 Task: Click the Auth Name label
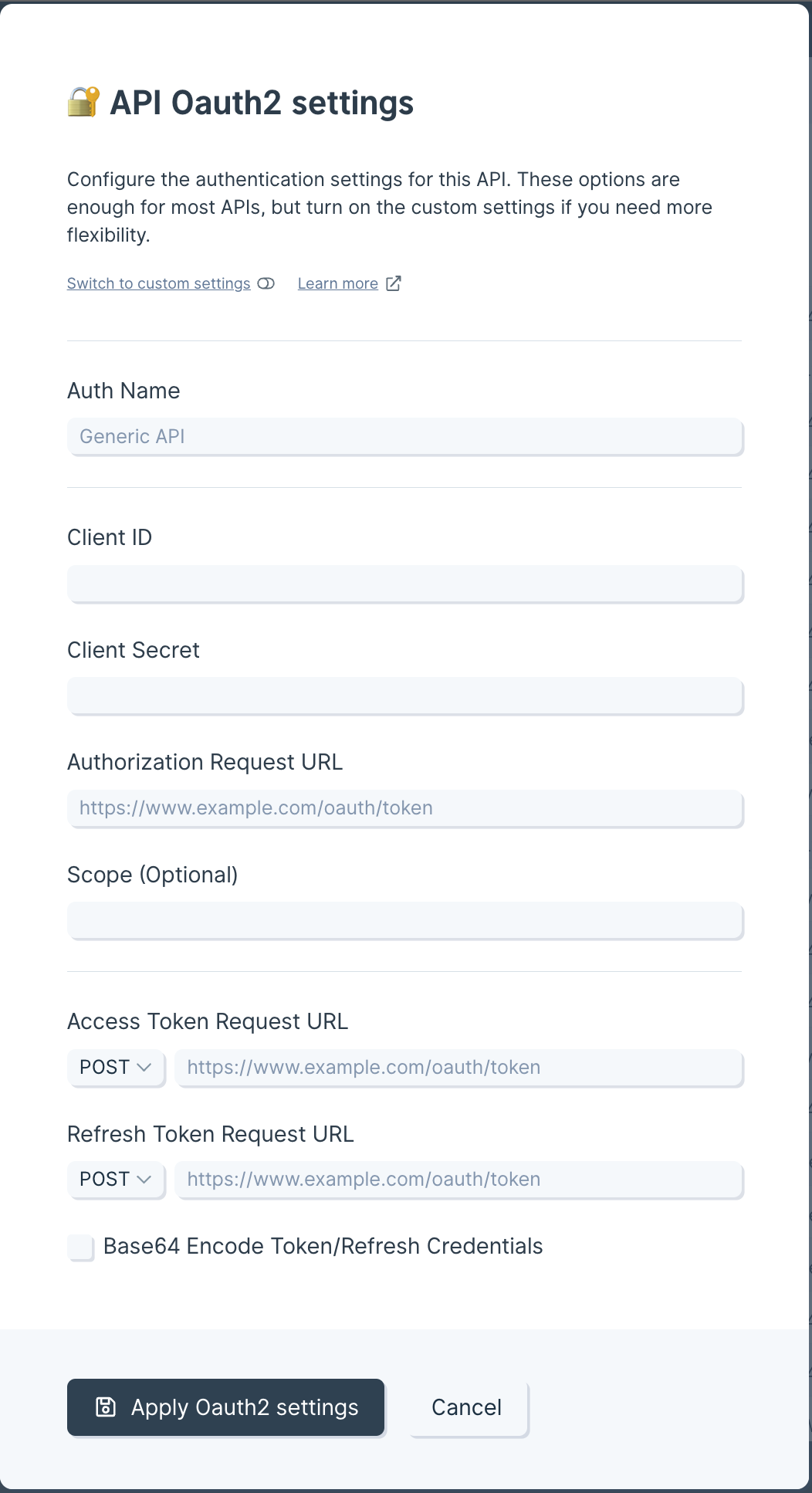(123, 391)
